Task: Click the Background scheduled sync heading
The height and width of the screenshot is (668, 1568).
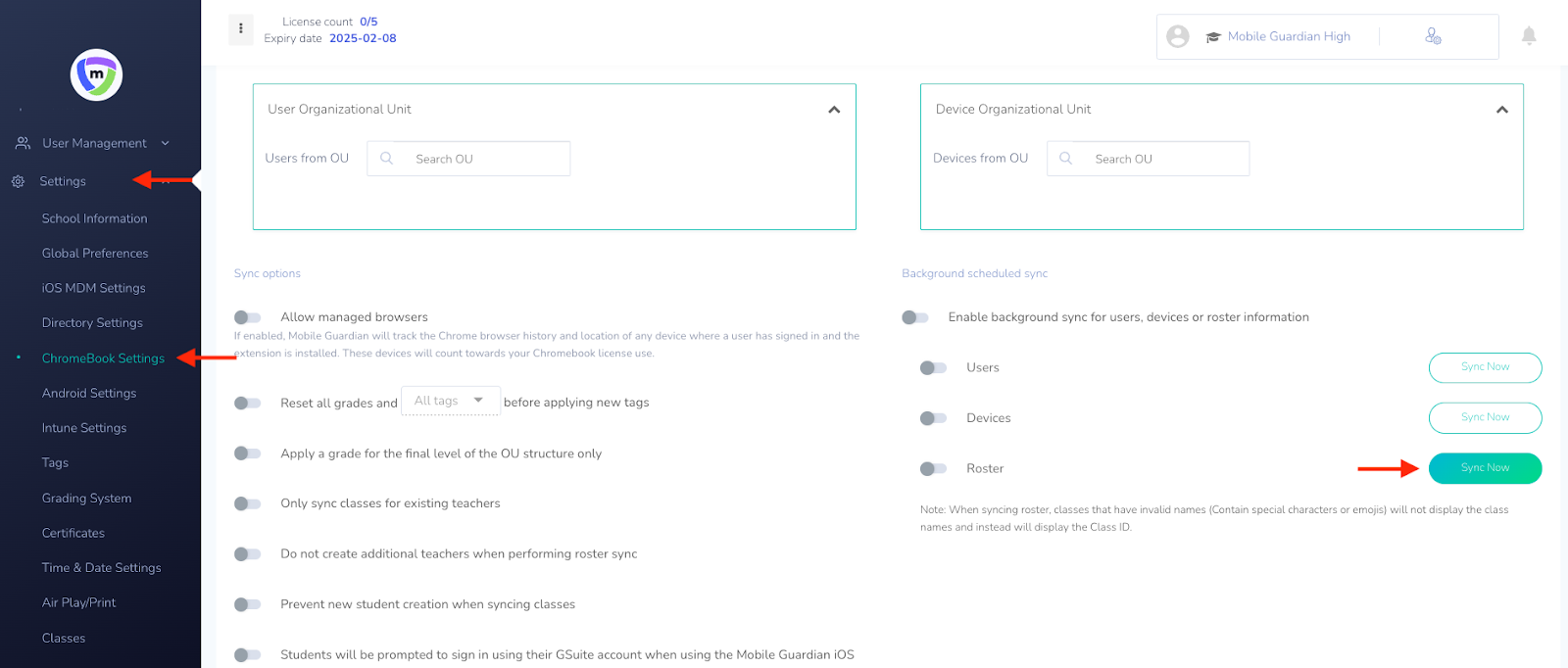Action: [975, 273]
